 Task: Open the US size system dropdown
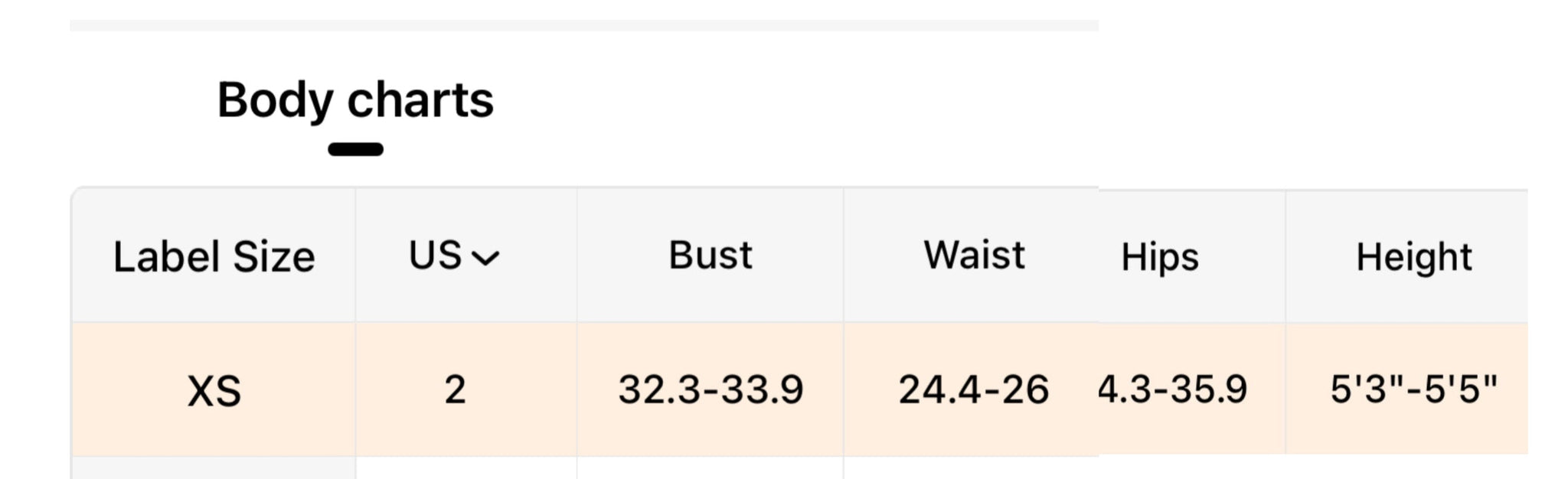tap(453, 256)
